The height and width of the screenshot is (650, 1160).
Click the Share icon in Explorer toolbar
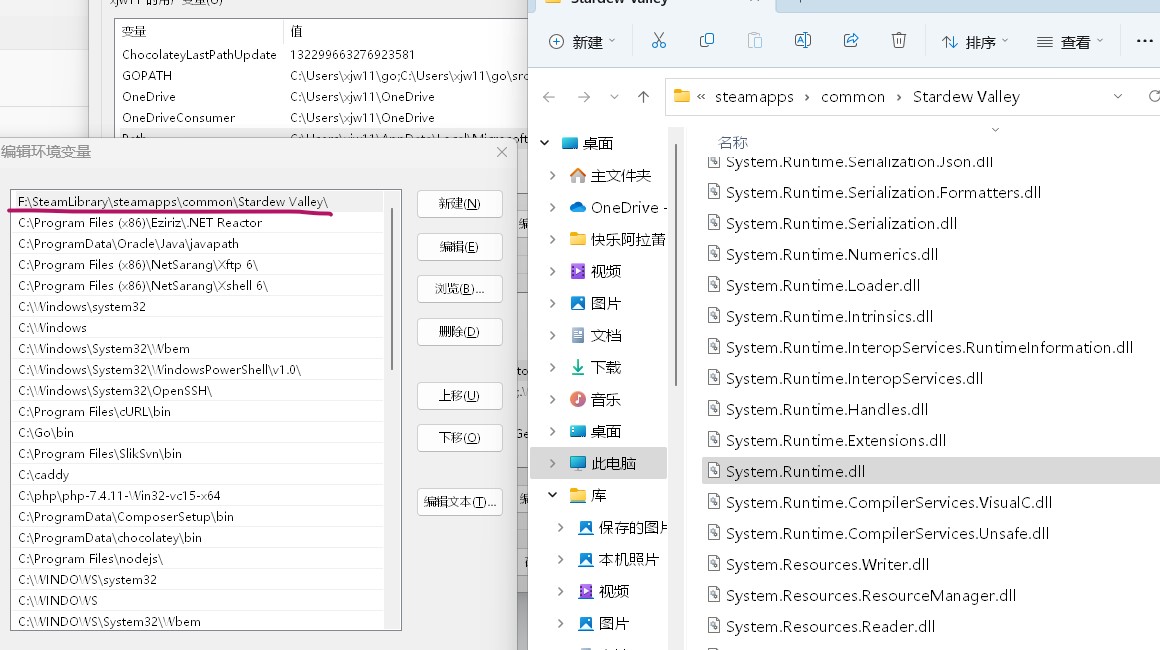click(x=850, y=40)
